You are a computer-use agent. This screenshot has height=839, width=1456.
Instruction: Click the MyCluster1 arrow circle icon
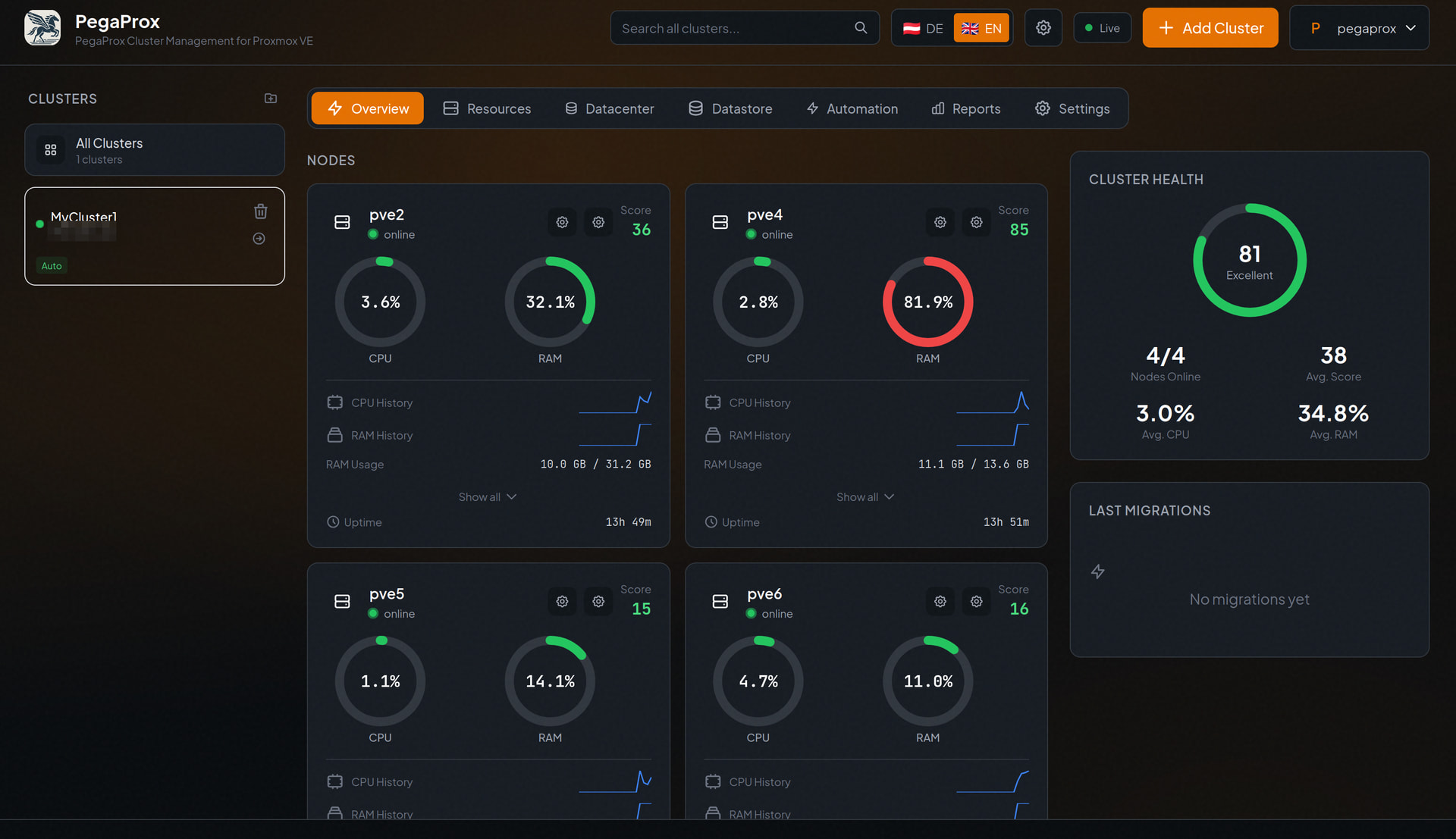tap(259, 239)
